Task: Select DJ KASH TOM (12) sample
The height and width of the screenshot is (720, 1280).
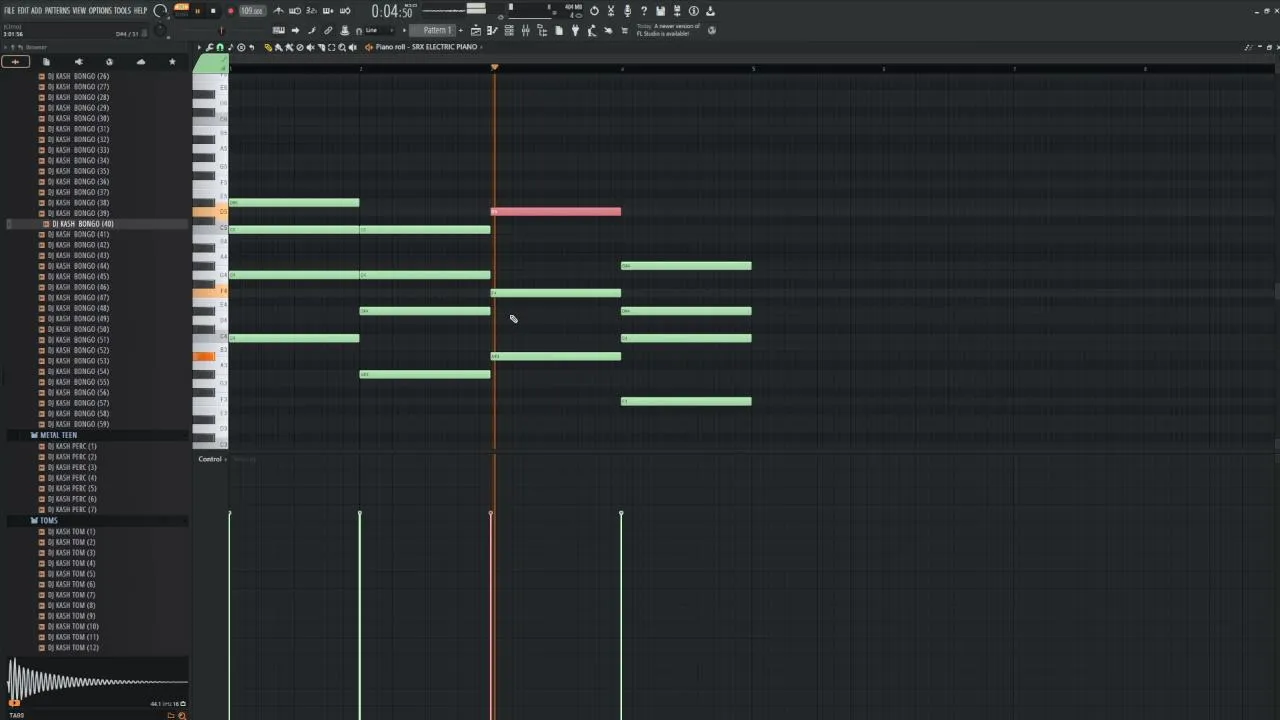Action: click(x=73, y=648)
